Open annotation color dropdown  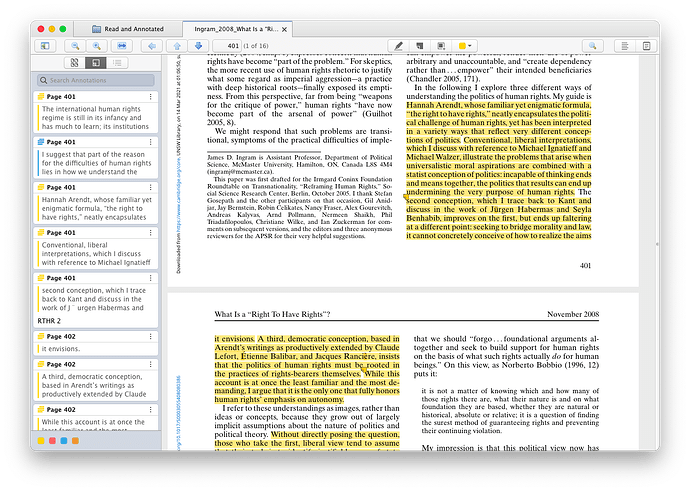point(465,46)
